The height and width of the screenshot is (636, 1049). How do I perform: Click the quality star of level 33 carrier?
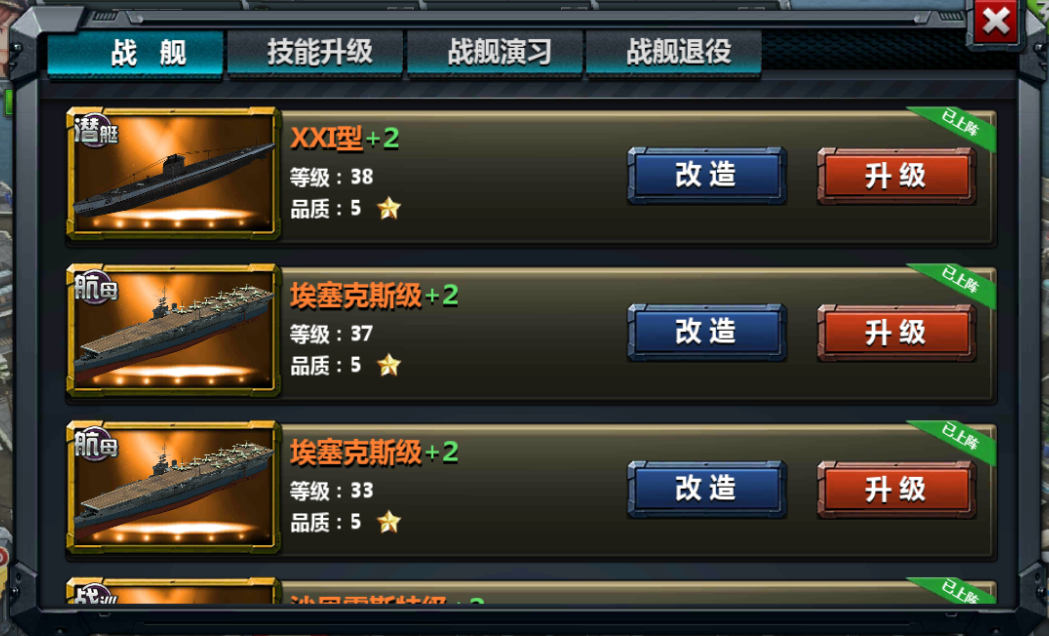[x=389, y=522]
